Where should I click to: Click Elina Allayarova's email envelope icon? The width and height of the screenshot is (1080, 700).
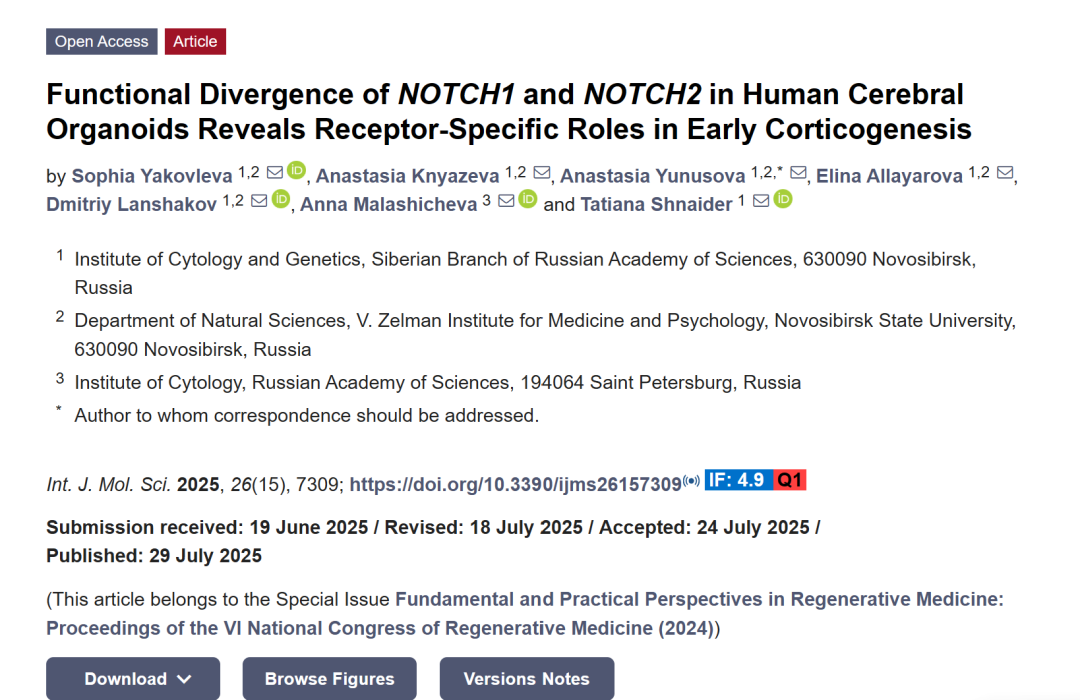[1006, 173]
